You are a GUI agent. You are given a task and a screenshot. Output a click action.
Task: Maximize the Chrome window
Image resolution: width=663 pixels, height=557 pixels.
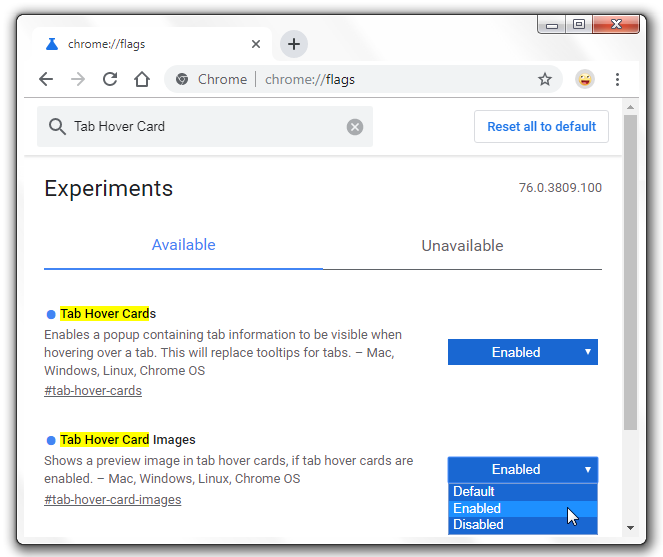pyautogui.click(x=579, y=25)
